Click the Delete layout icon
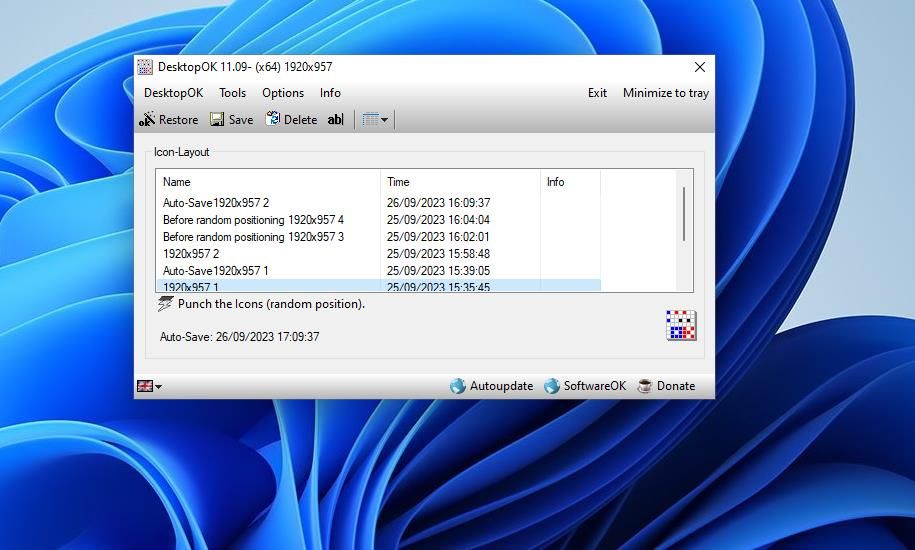This screenshot has width=915, height=550. click(x=272, y=119)
